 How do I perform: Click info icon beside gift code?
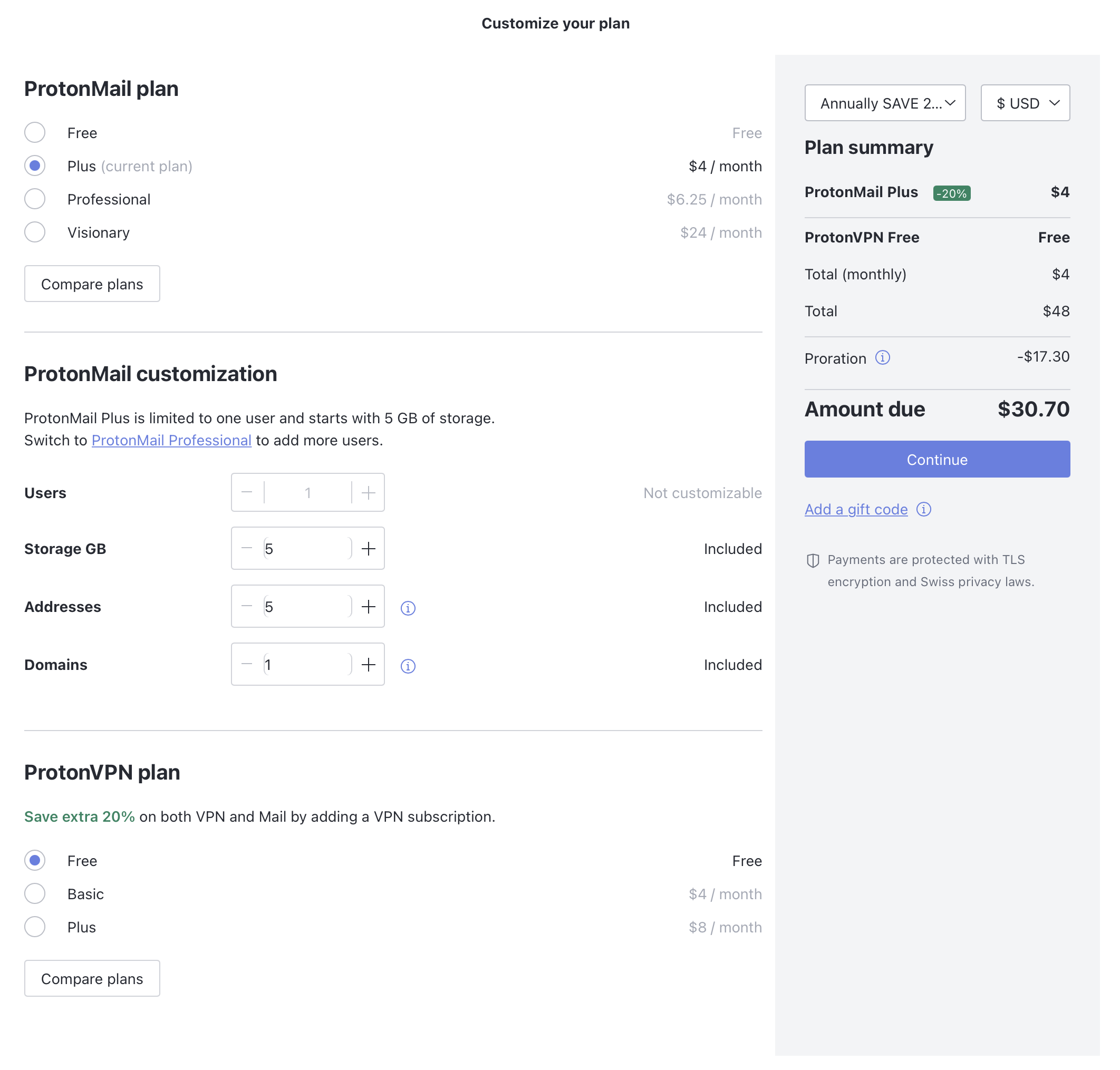(924, 509)
